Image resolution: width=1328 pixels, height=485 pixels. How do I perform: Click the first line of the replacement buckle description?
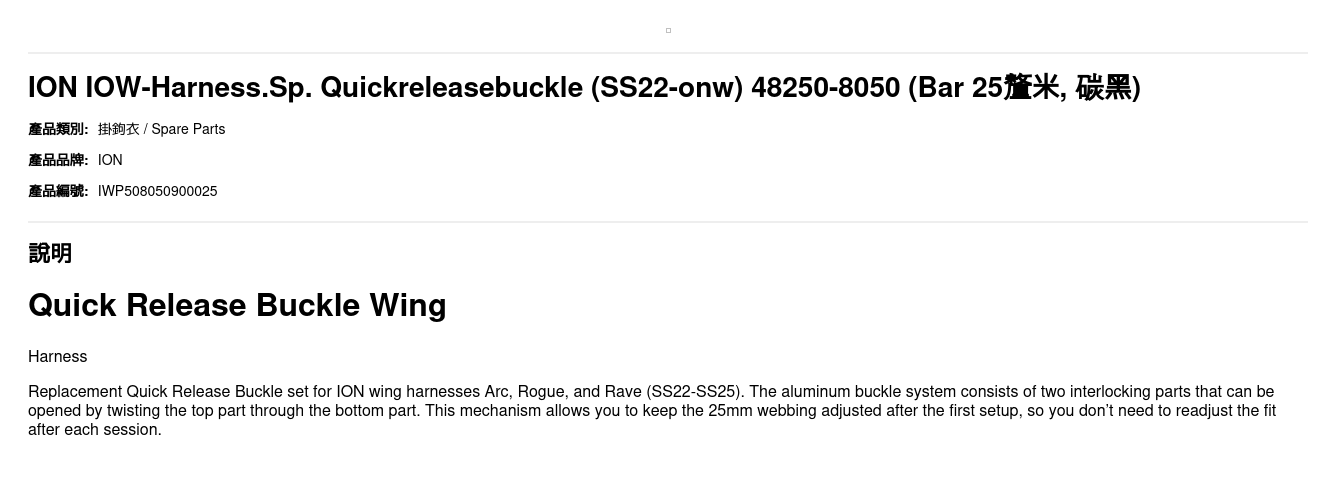tap(651, 392)
